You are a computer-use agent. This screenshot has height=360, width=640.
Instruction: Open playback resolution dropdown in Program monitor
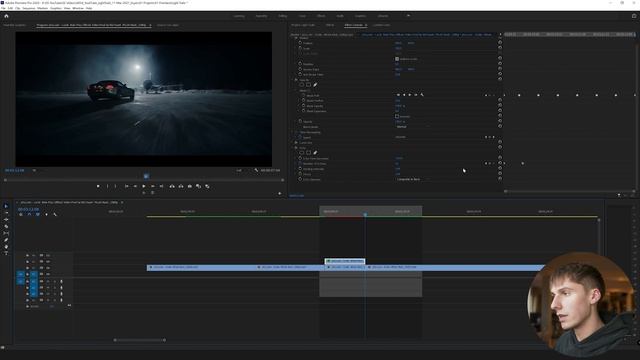coord(240,170)
